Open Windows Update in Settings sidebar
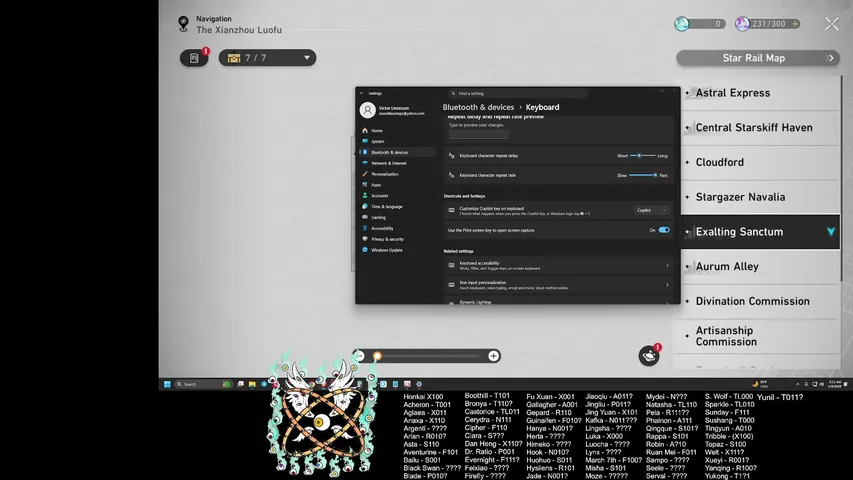Screen dimensions: 853x480 tap(397, 250)
